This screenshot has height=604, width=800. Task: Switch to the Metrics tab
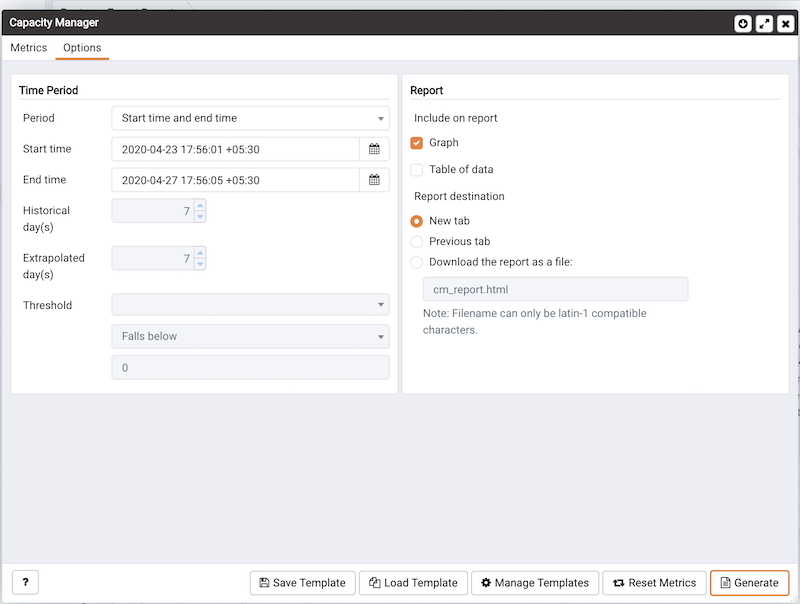pos(29,47)
